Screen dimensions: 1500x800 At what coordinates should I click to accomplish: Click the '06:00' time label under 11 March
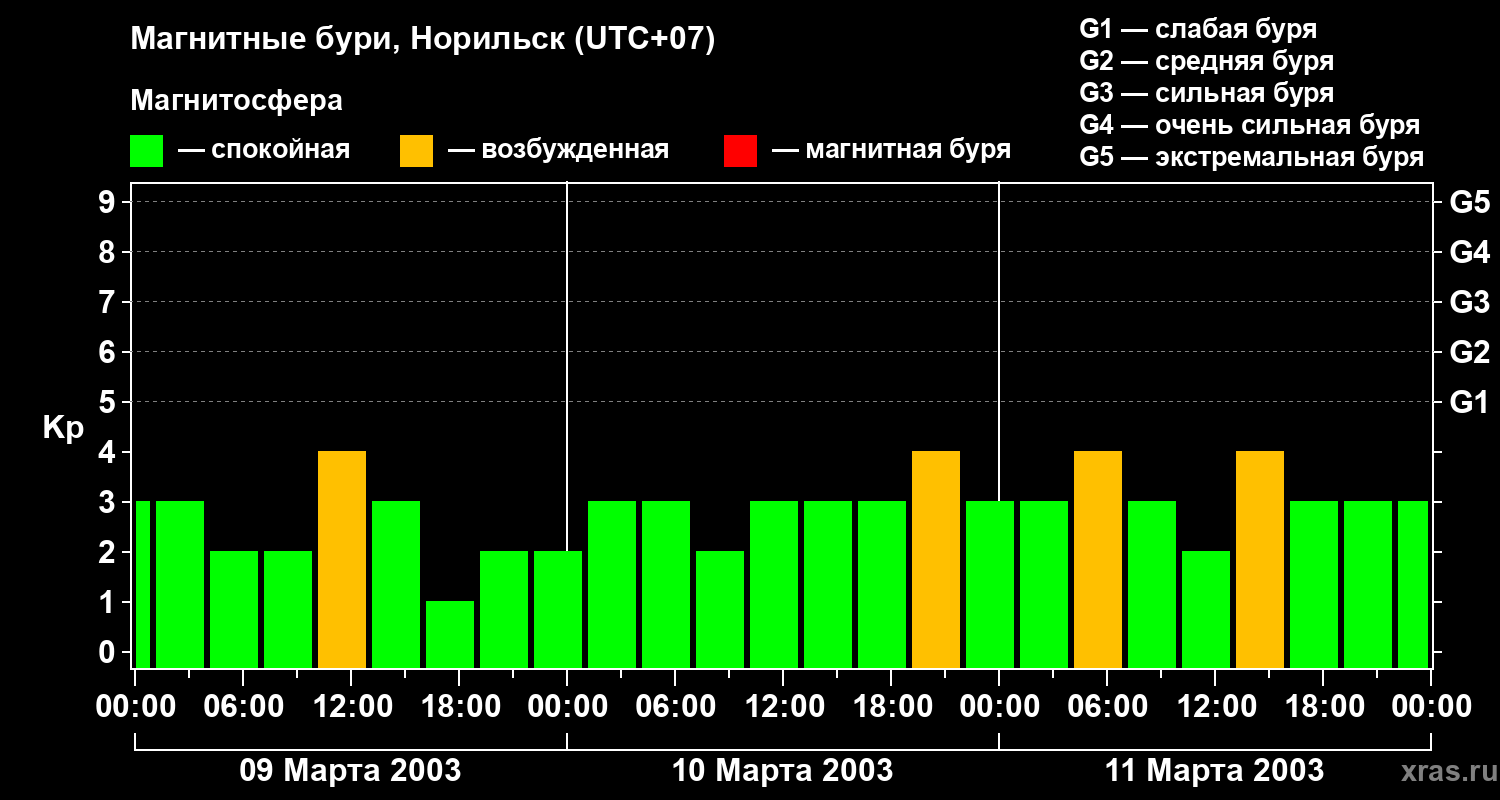(x=1107, y=707)
